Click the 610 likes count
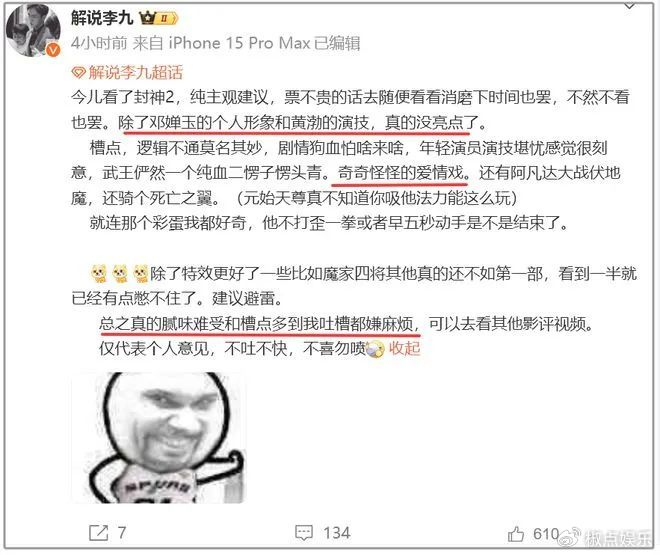660x555 pixels. tap(546, 534)
